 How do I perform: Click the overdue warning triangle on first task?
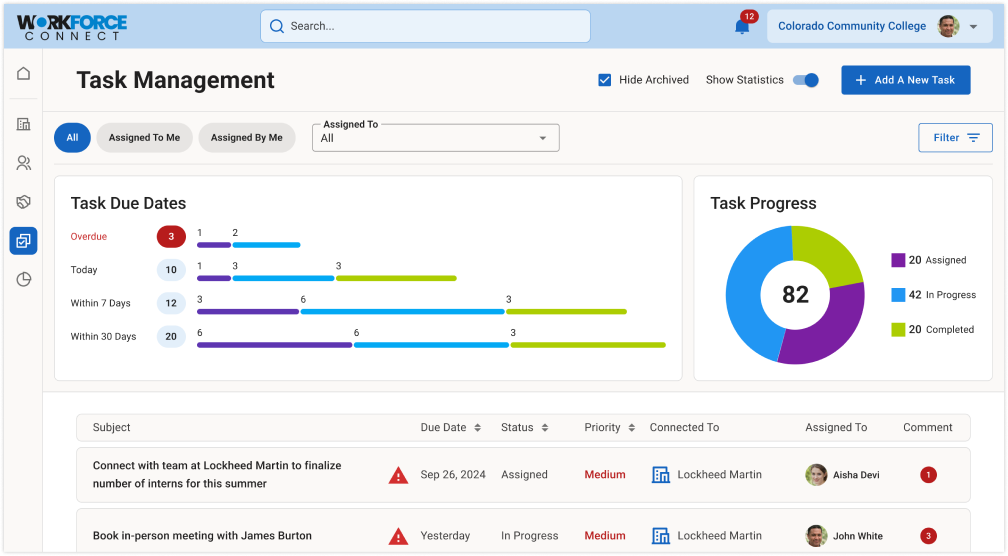point(398,475)
